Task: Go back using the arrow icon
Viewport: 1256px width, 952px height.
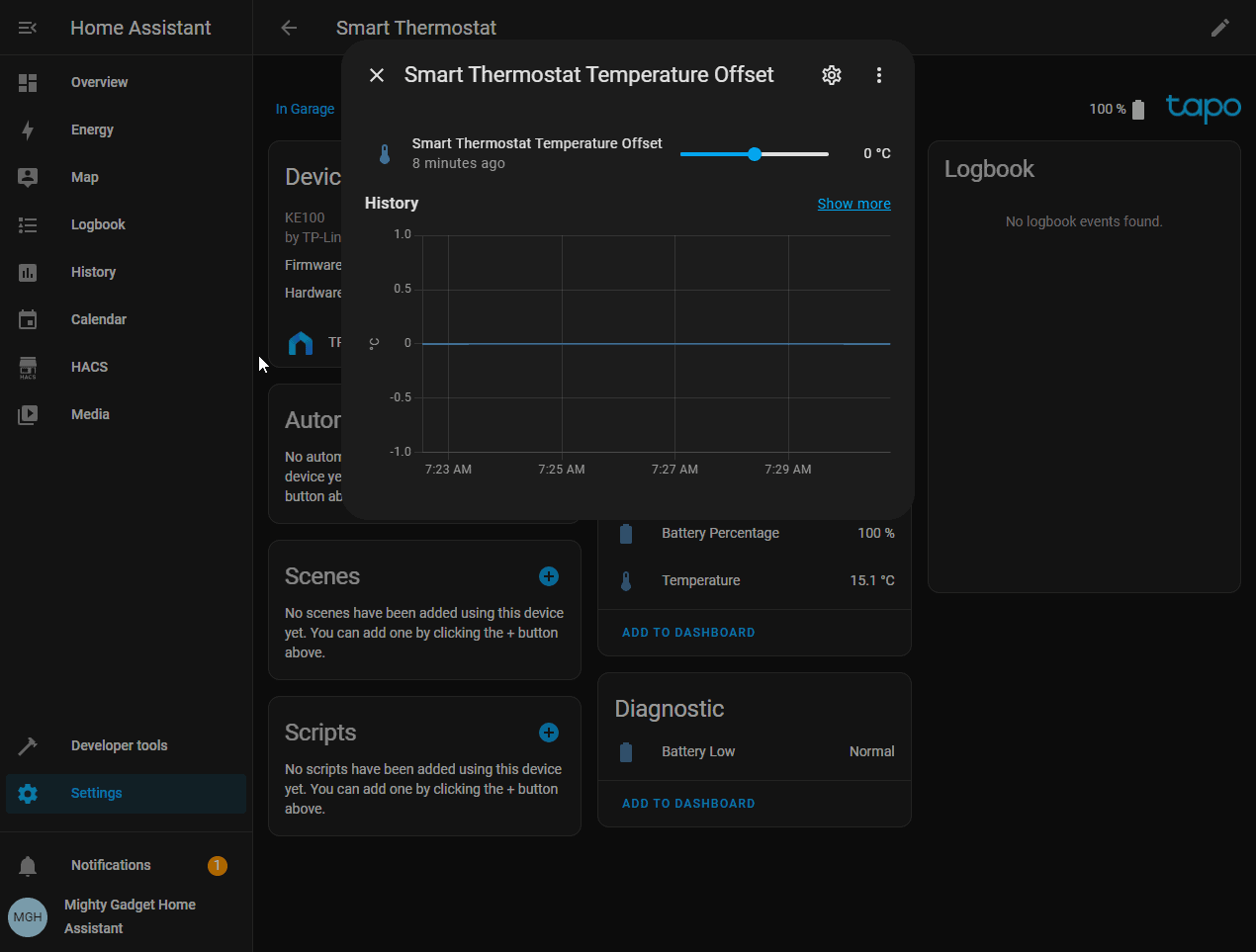Action: point(289,28)
